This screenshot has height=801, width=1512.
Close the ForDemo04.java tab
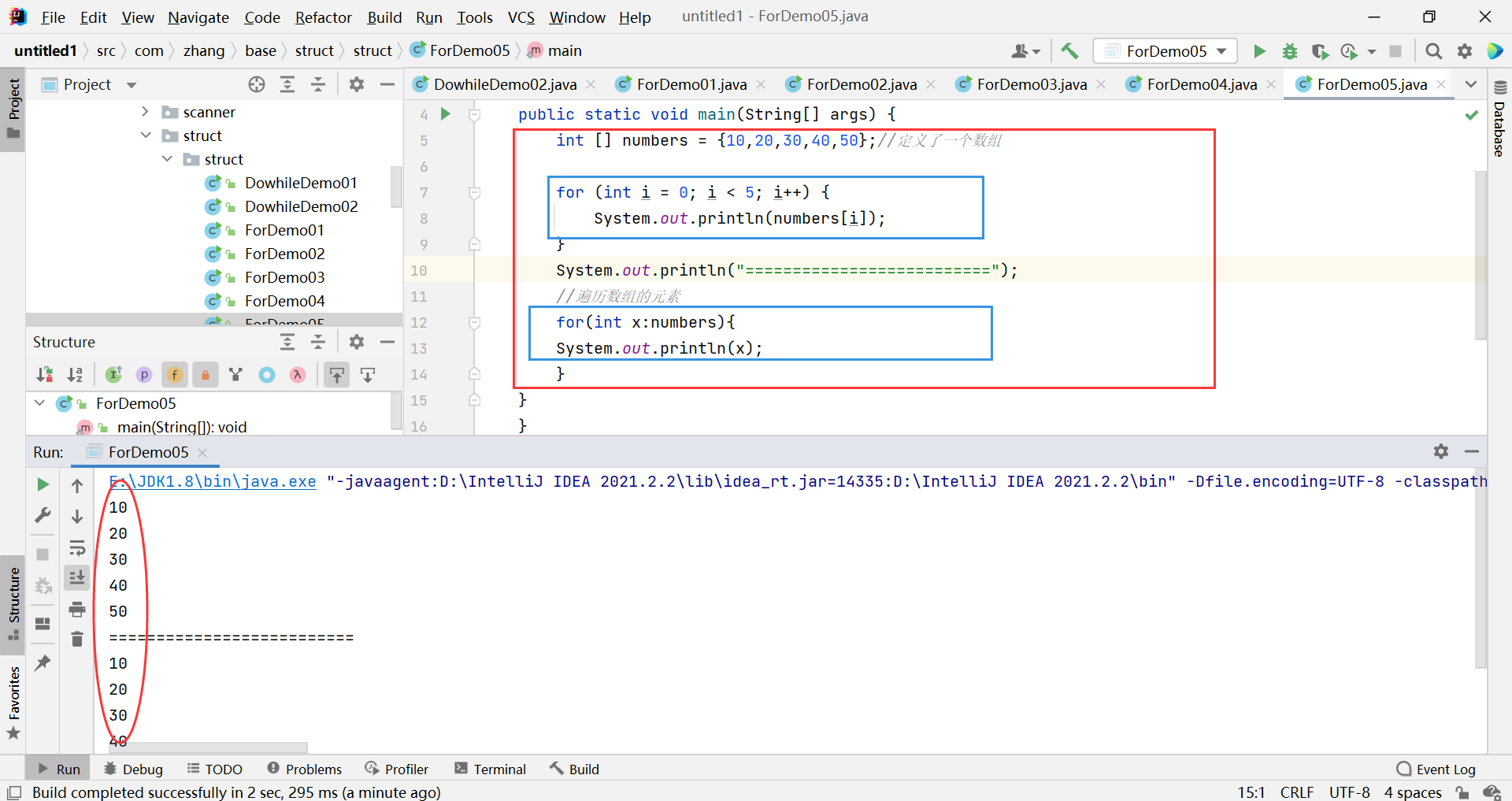(1271, 84)
